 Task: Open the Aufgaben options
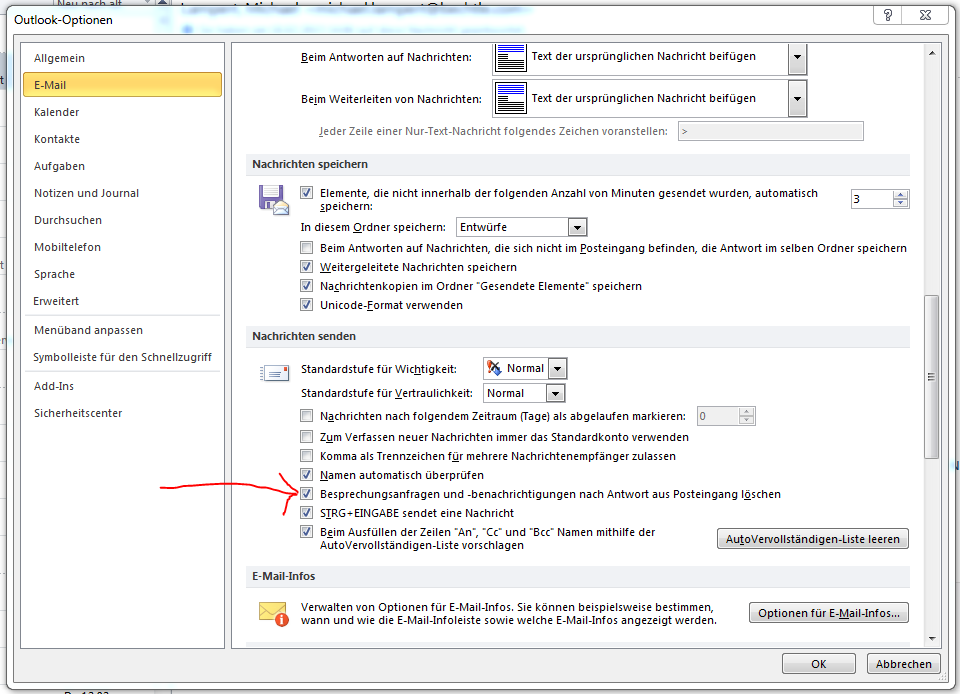[122, 166]
